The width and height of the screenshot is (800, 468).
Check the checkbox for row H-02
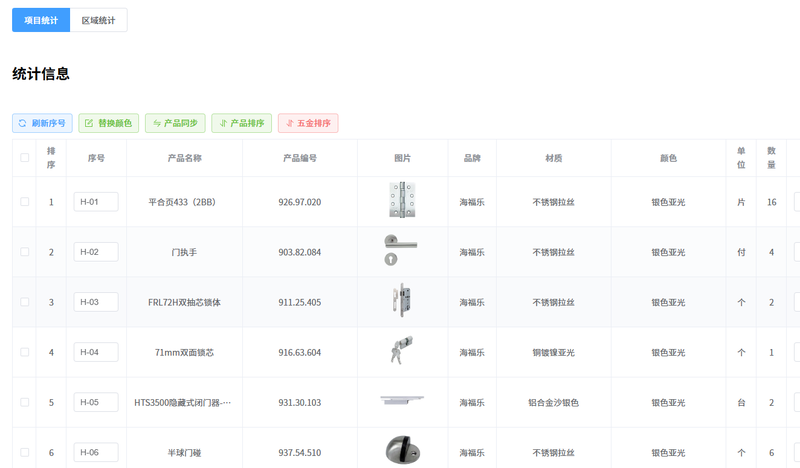(24, 252)
